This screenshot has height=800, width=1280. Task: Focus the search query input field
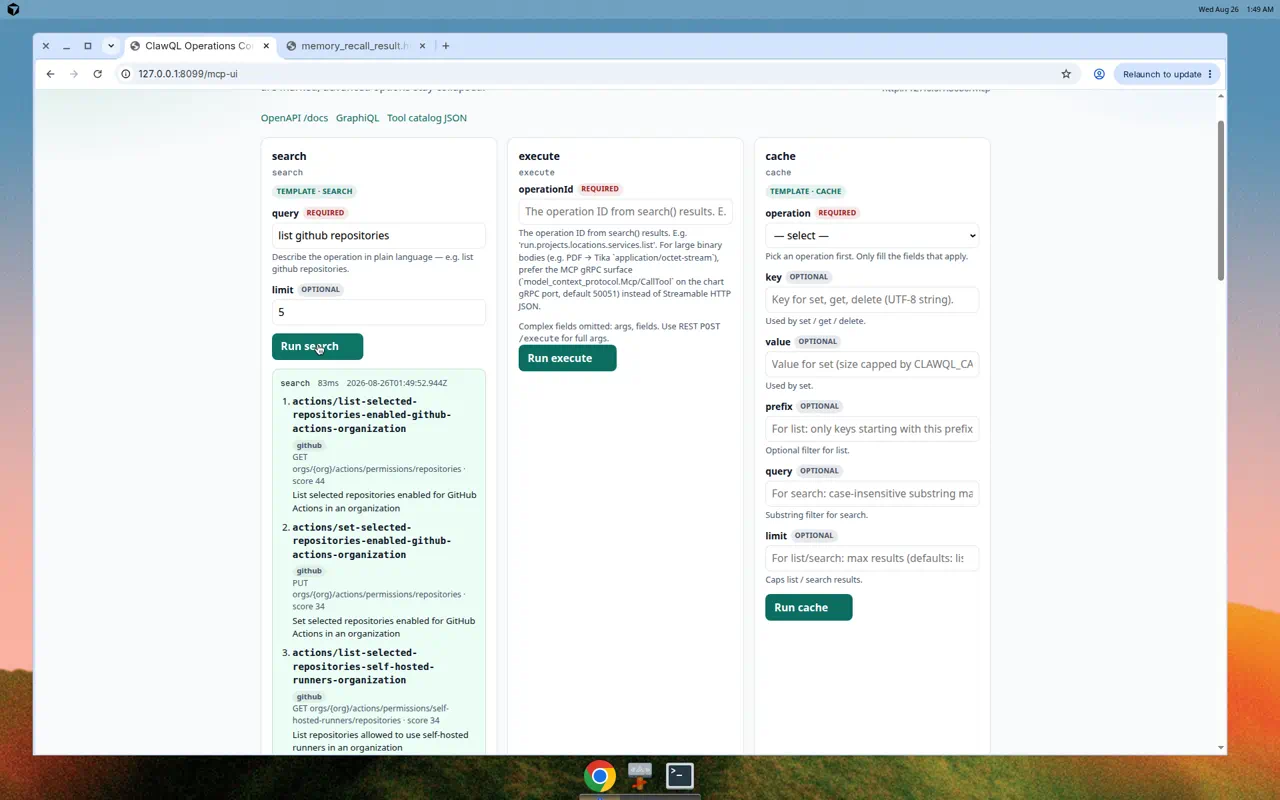click(379, 236)
